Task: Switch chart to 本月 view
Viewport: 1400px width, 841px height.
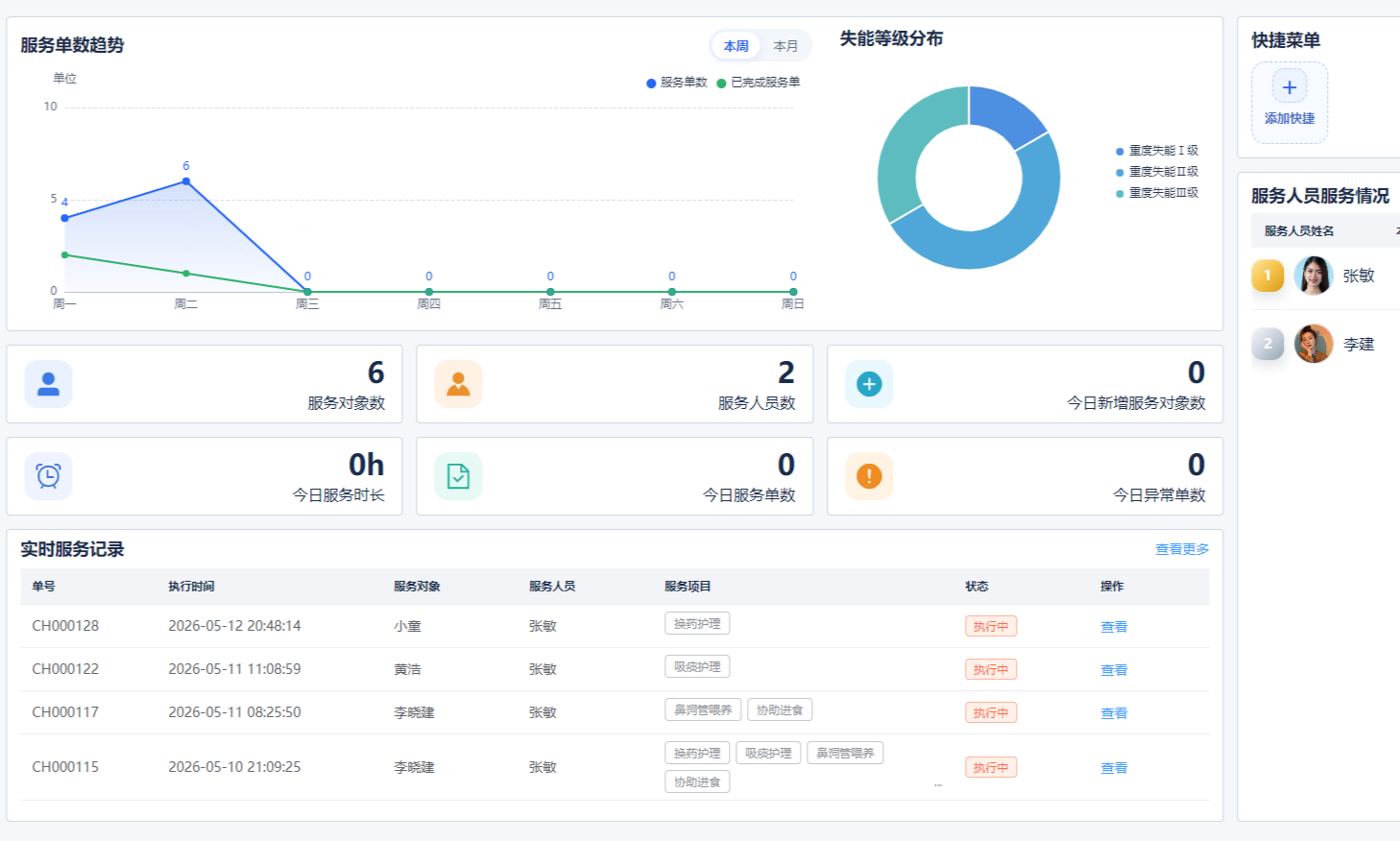Action: click(785, 46)
